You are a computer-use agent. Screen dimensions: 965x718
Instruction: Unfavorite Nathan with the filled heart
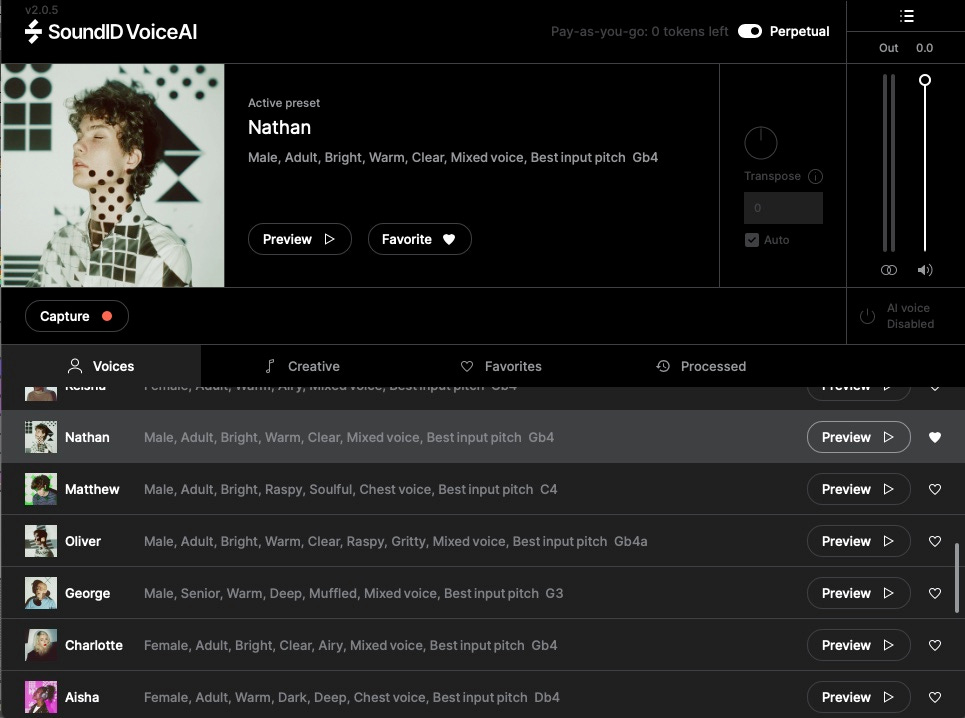[x=935, y=437]
